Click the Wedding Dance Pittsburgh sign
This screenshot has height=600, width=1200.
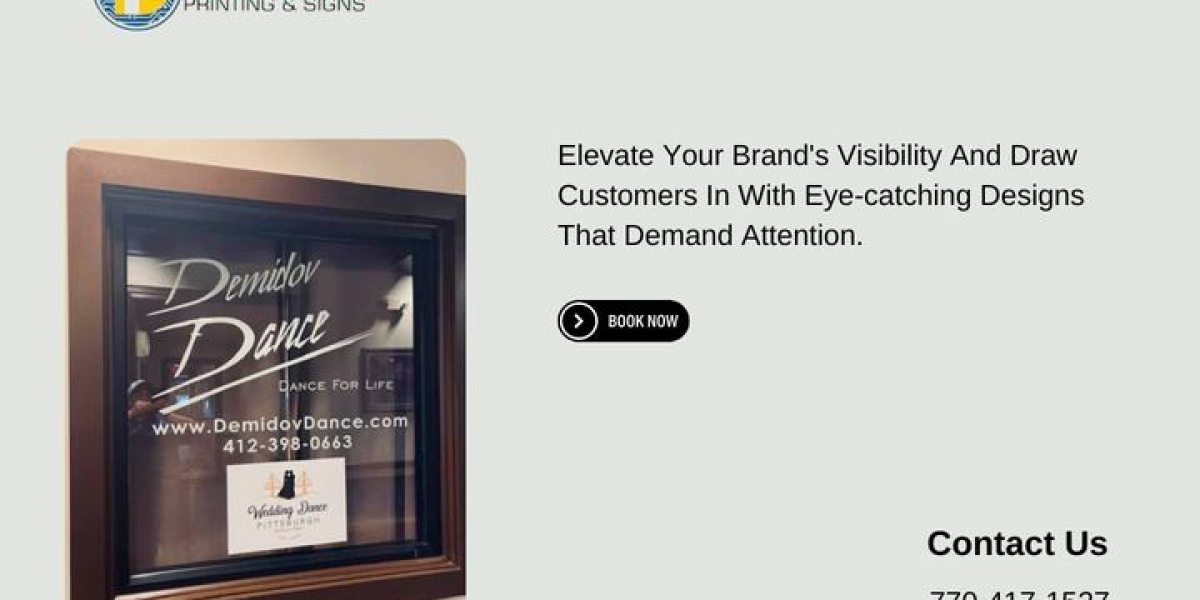[x=287, y=504]
